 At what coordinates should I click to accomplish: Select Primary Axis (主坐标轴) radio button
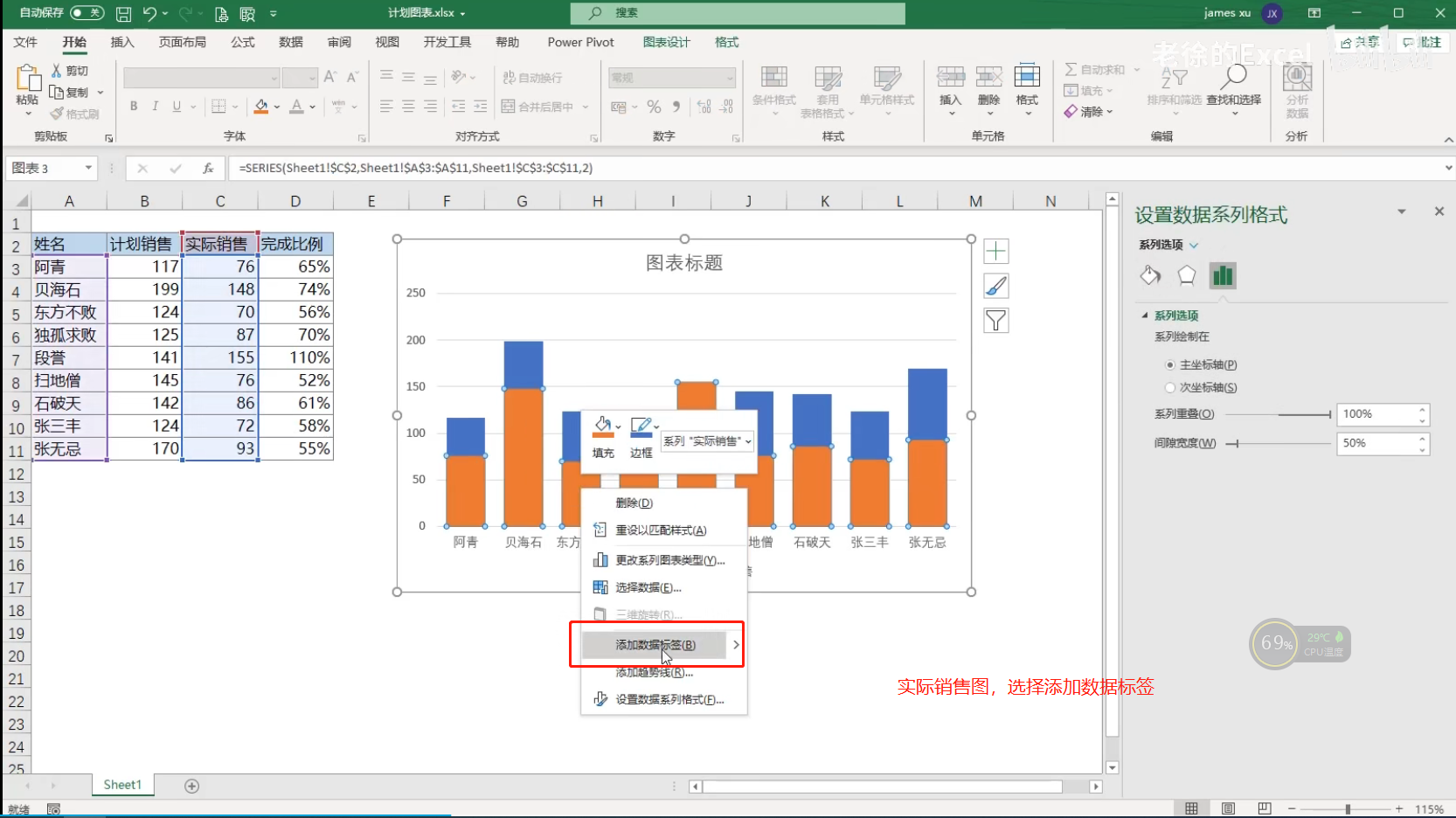(x=1170, y=364)
